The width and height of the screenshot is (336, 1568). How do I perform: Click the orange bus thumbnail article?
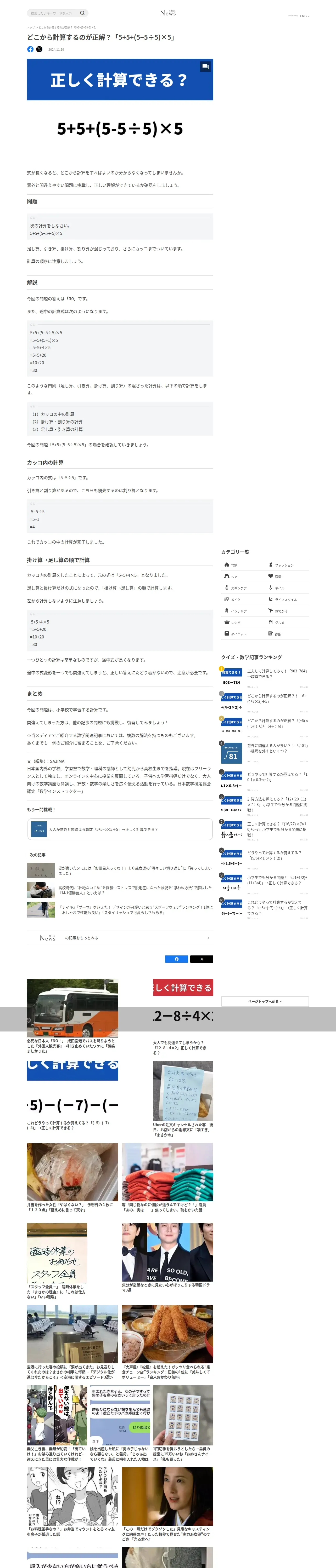point(72,1008)
